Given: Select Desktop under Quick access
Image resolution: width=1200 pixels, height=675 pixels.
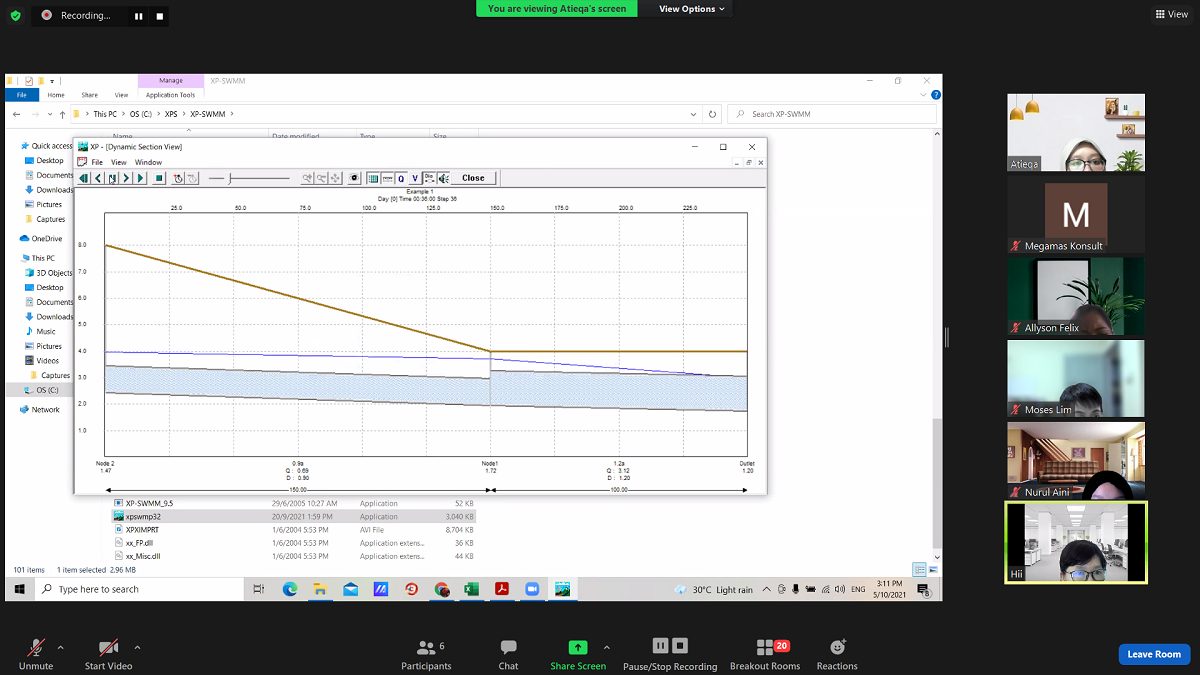Looking at the screenshot, I should pos(50,160).
